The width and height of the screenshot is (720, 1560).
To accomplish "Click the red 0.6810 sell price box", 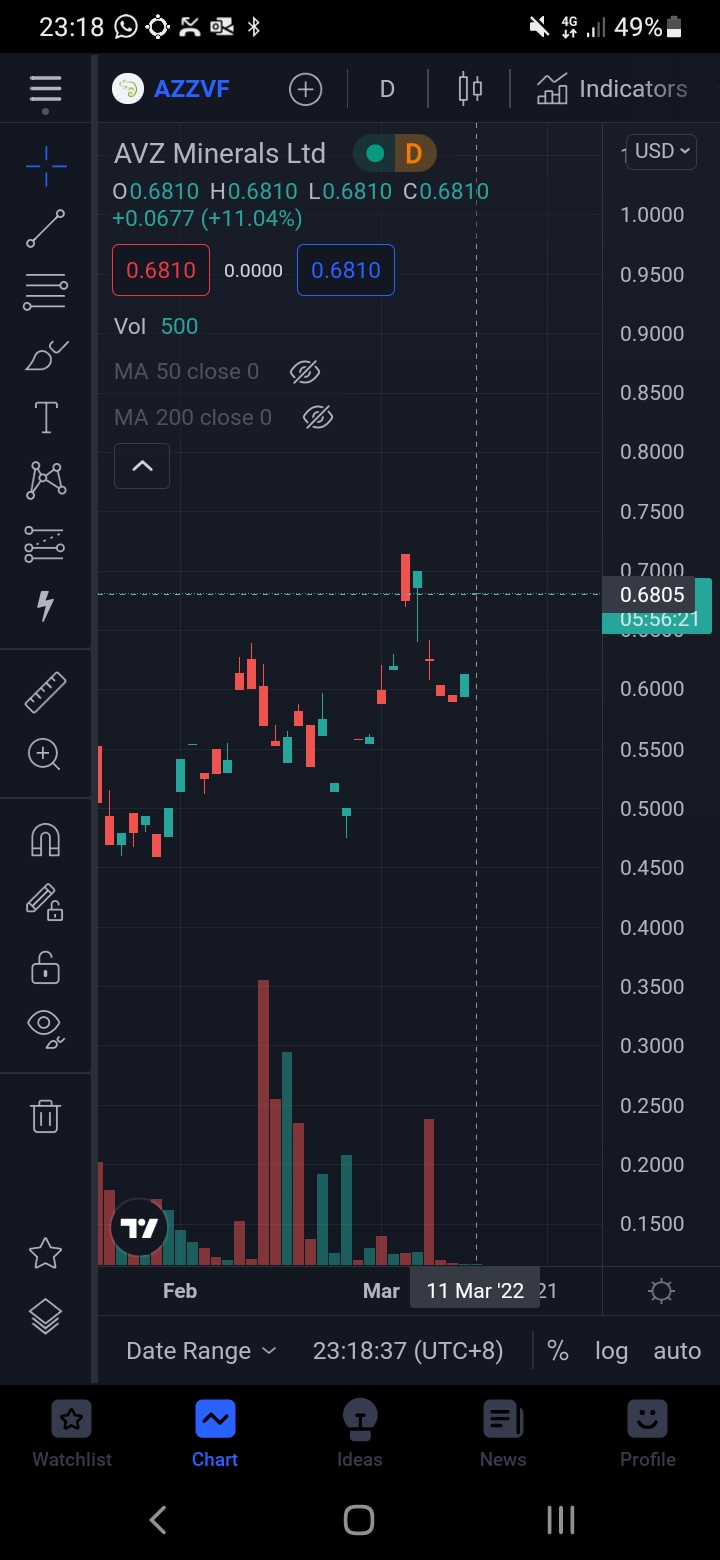I will 161,270.
